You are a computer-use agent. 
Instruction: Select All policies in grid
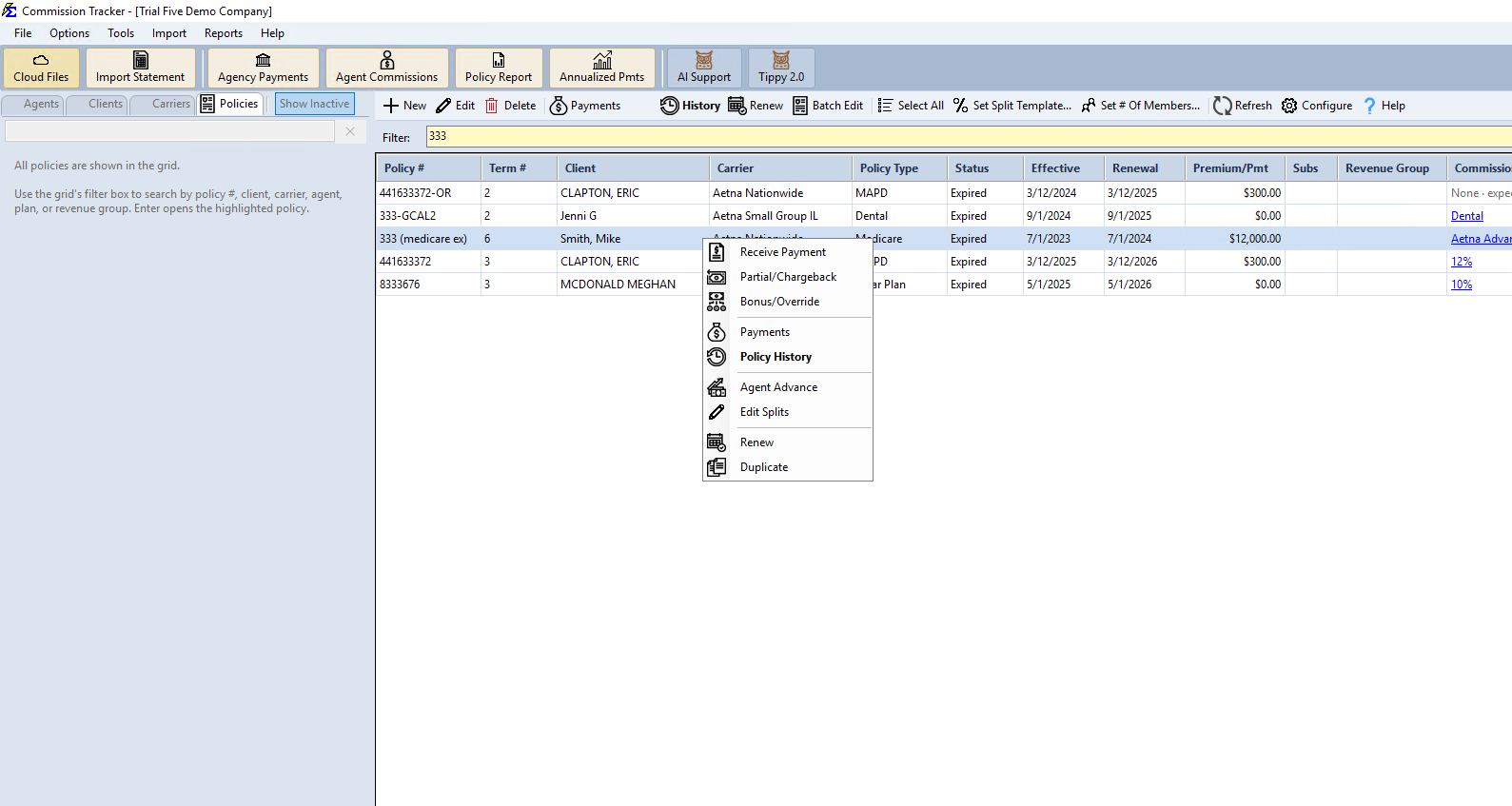(x=911, y=106)
